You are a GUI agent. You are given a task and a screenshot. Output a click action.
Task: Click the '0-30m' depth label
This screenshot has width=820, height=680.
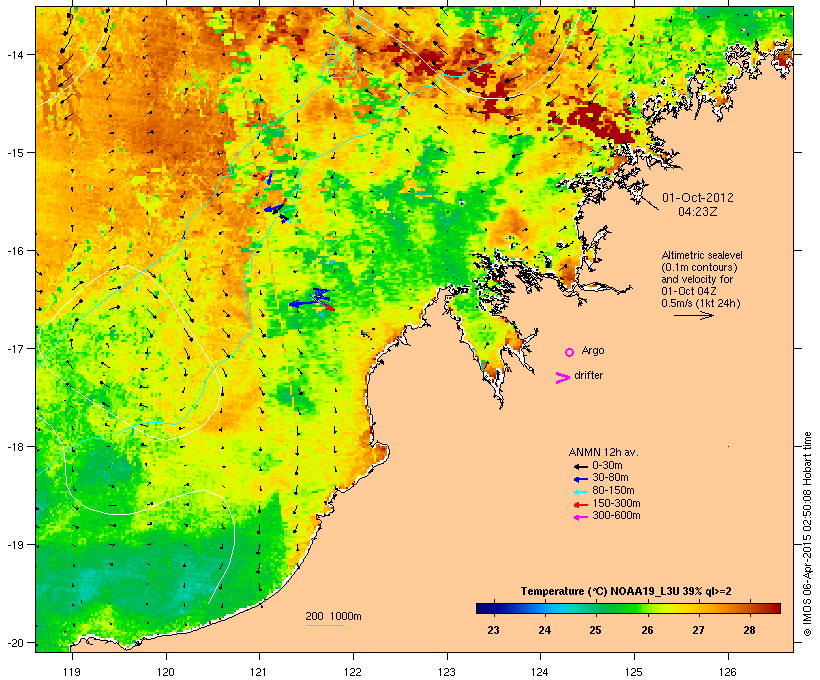click(607, 466)
